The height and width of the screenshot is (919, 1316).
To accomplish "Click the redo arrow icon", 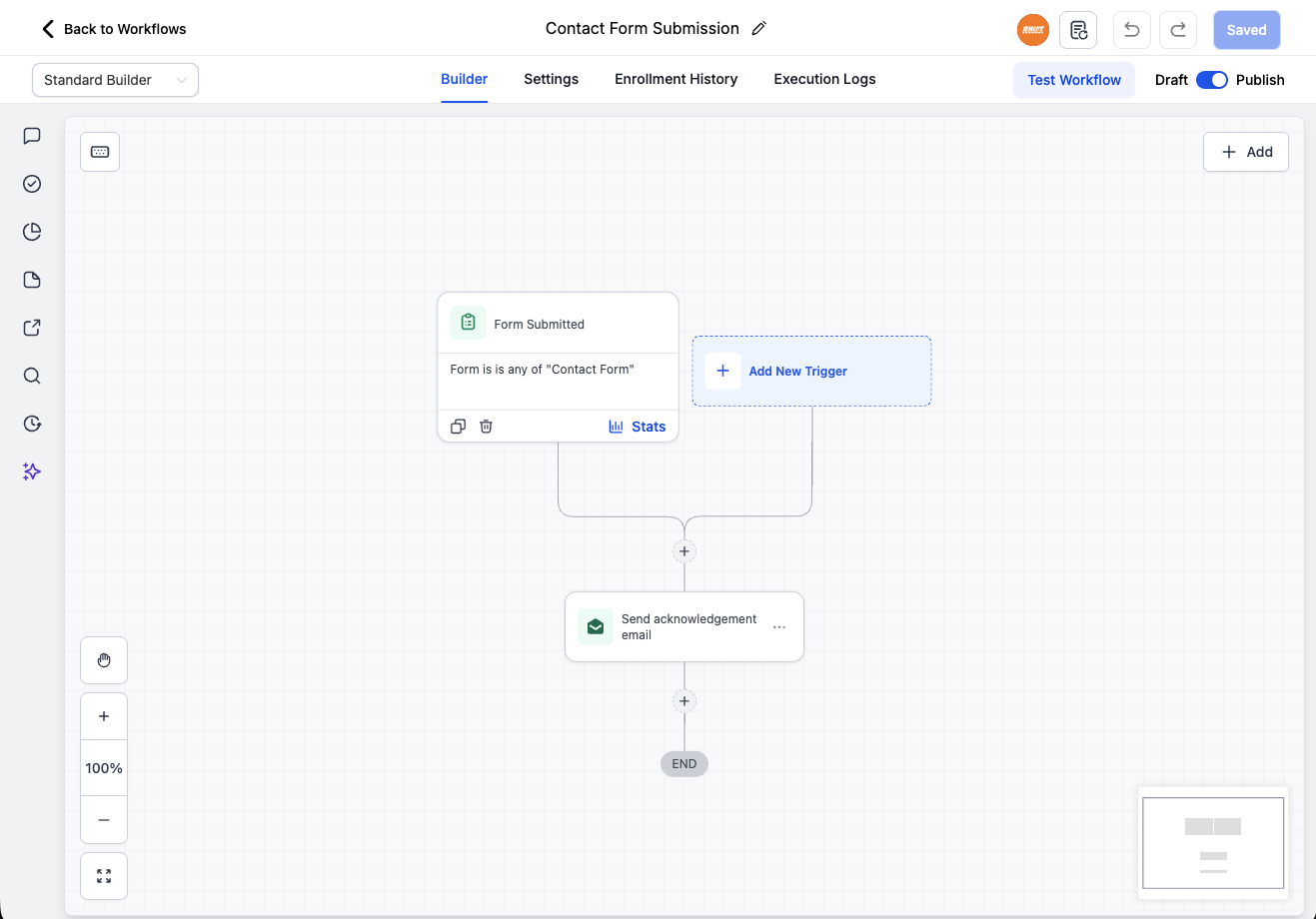I will [x=1178, y=30].
